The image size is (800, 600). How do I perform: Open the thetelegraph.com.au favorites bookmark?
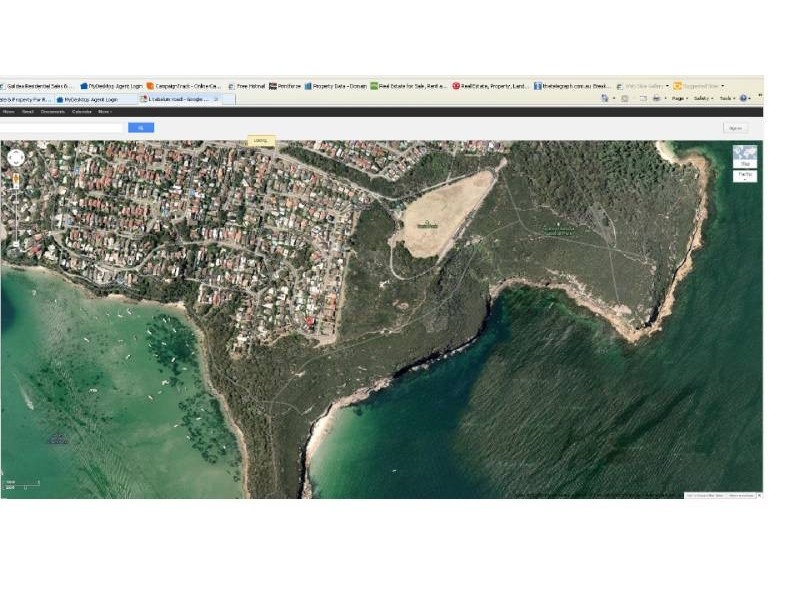[572, 86]
